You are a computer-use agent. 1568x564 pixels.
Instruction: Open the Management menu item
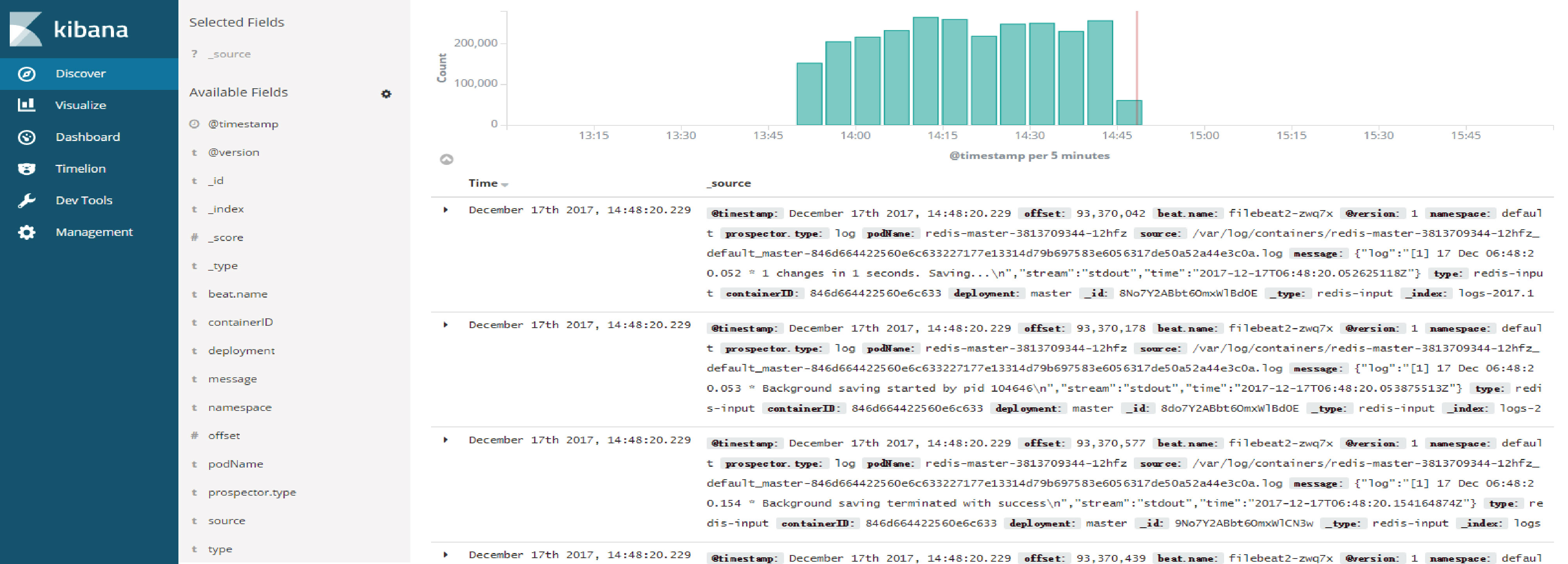(89, 232)
